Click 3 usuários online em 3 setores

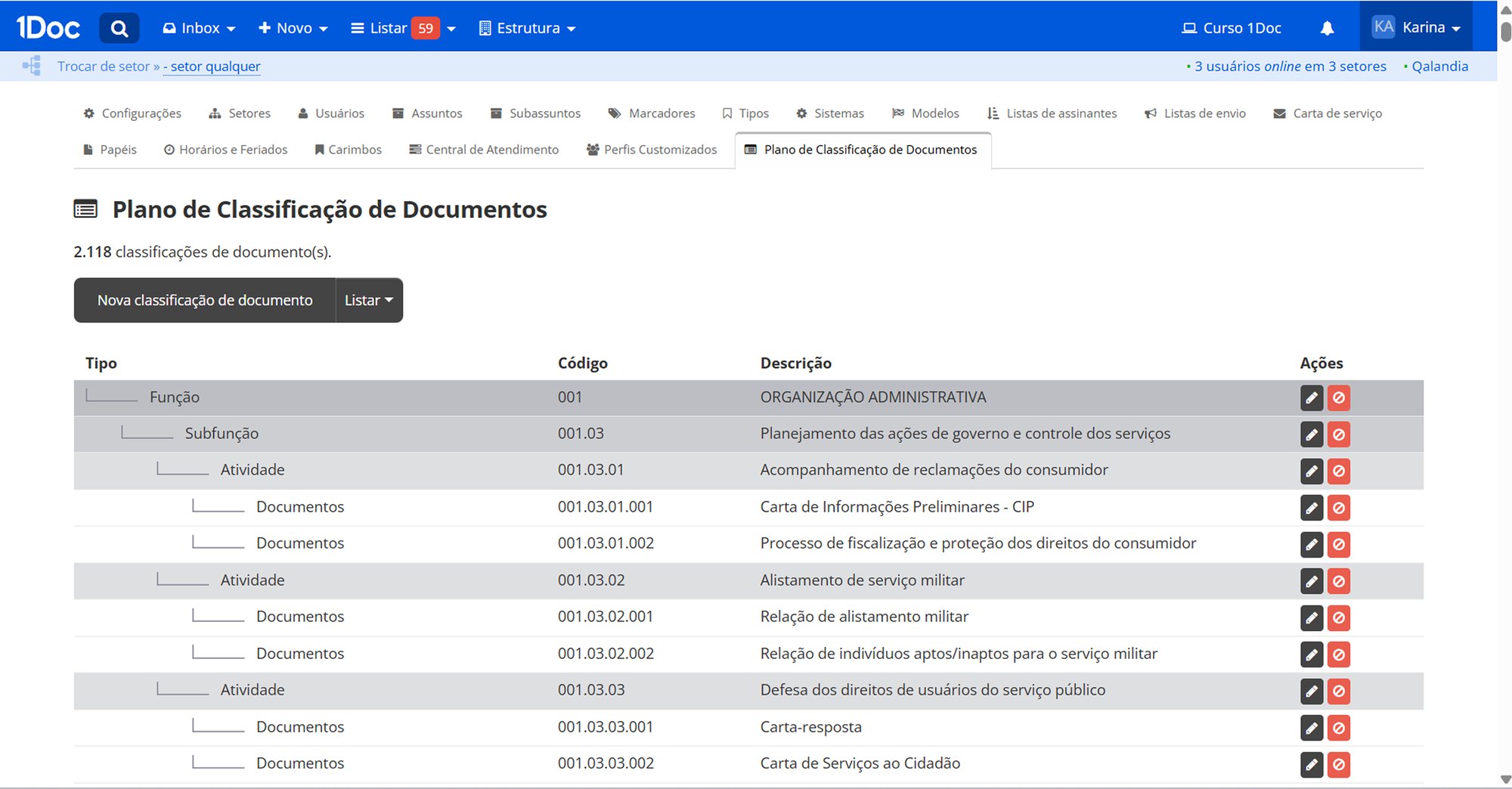tap(1290, 67)
